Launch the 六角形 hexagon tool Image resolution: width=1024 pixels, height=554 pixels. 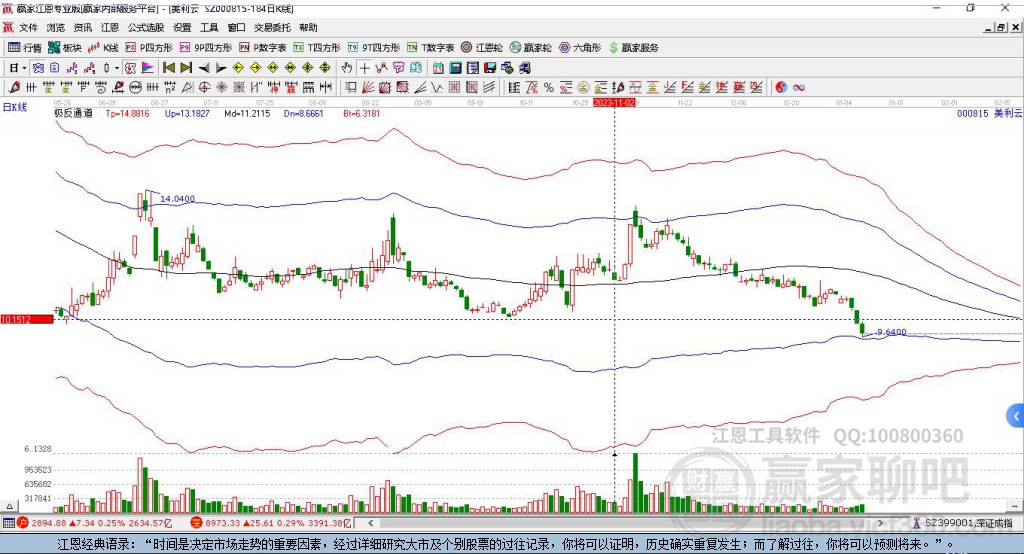click(x=580, y=47)
